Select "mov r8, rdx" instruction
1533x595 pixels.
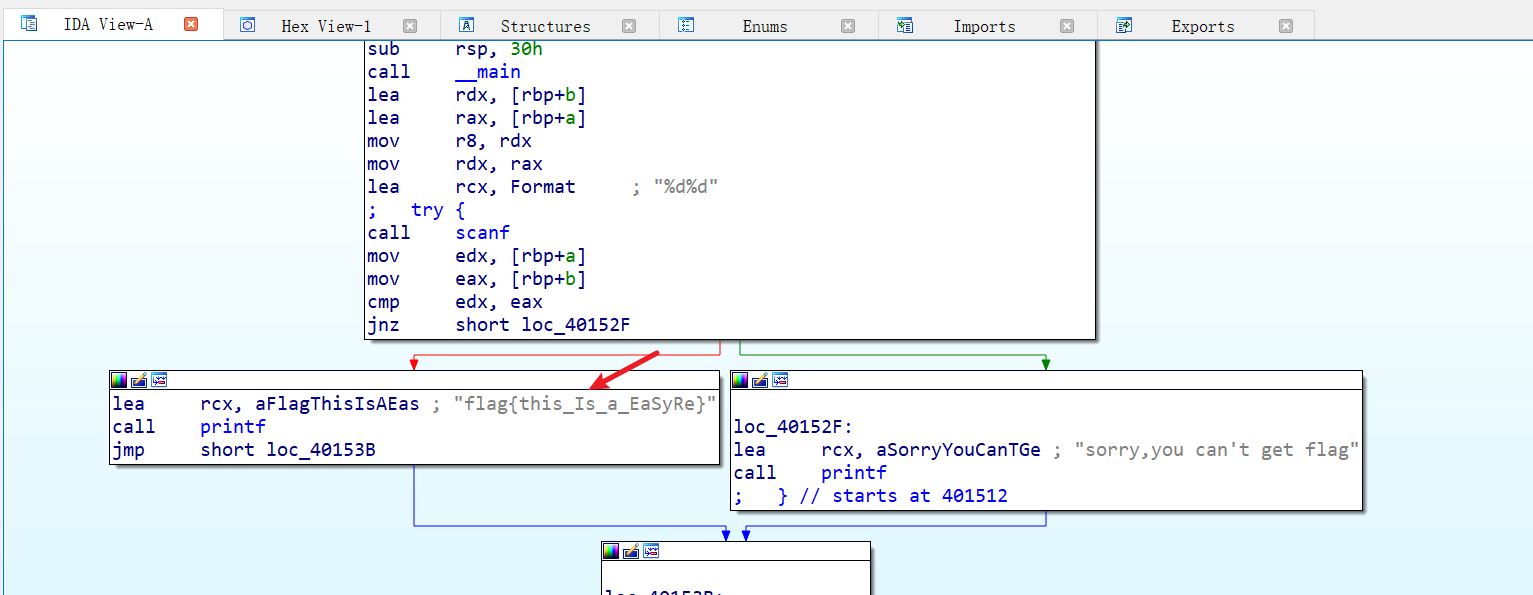(x=450, y=141)
